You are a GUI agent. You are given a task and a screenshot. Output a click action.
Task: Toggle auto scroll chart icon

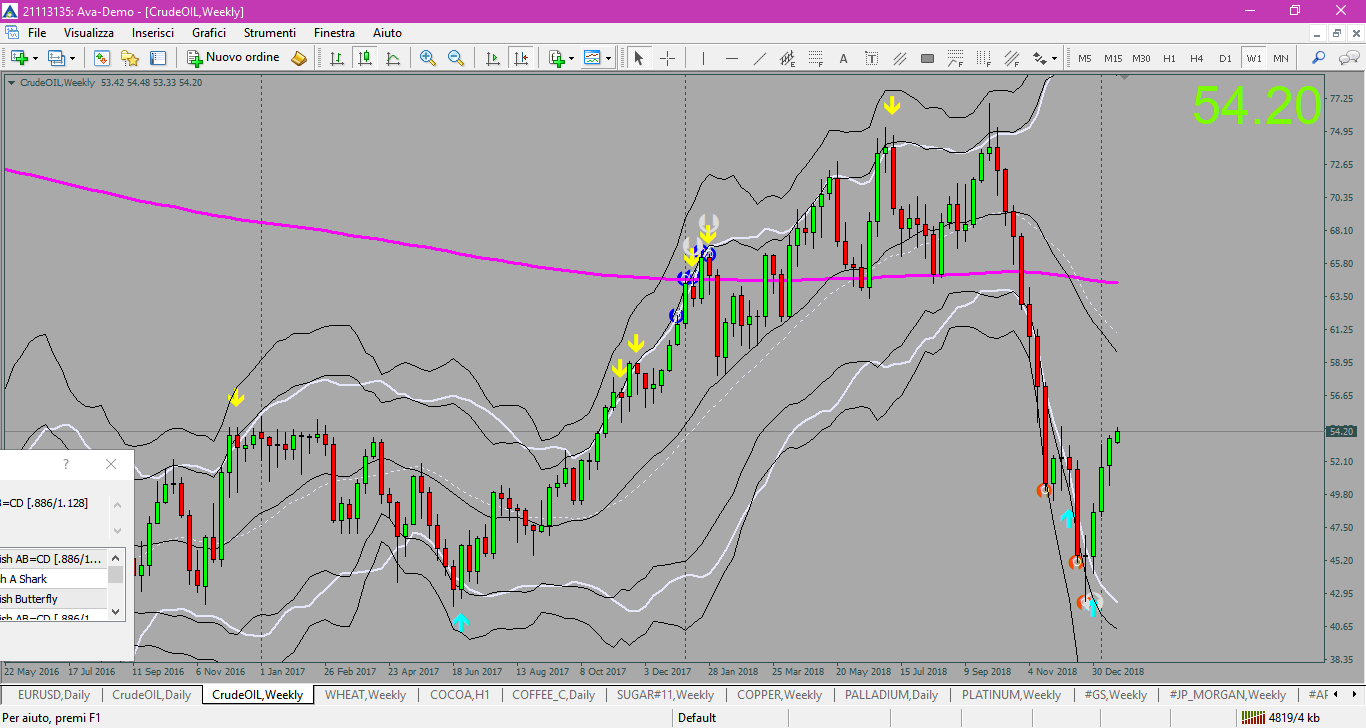pos(492,58)
